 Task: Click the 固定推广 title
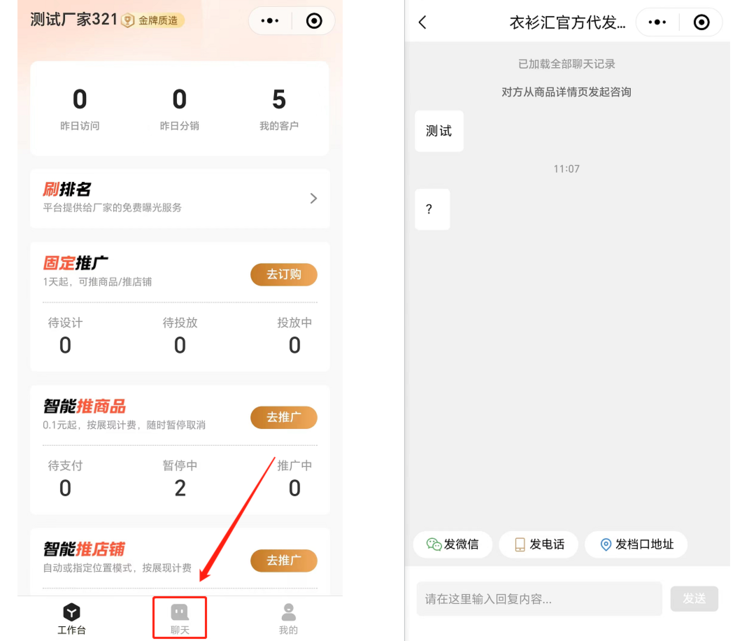pyautogui.click(x=75, y=263)
